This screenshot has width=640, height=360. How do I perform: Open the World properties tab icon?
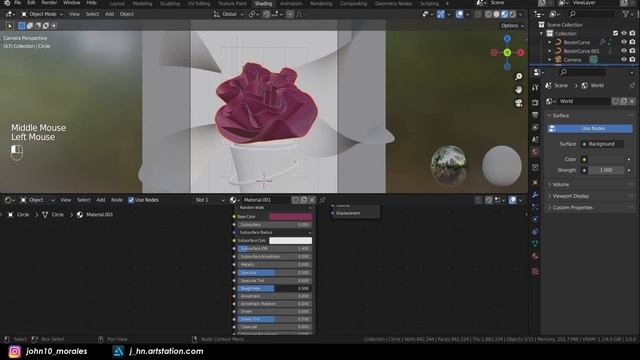(535, 152)
